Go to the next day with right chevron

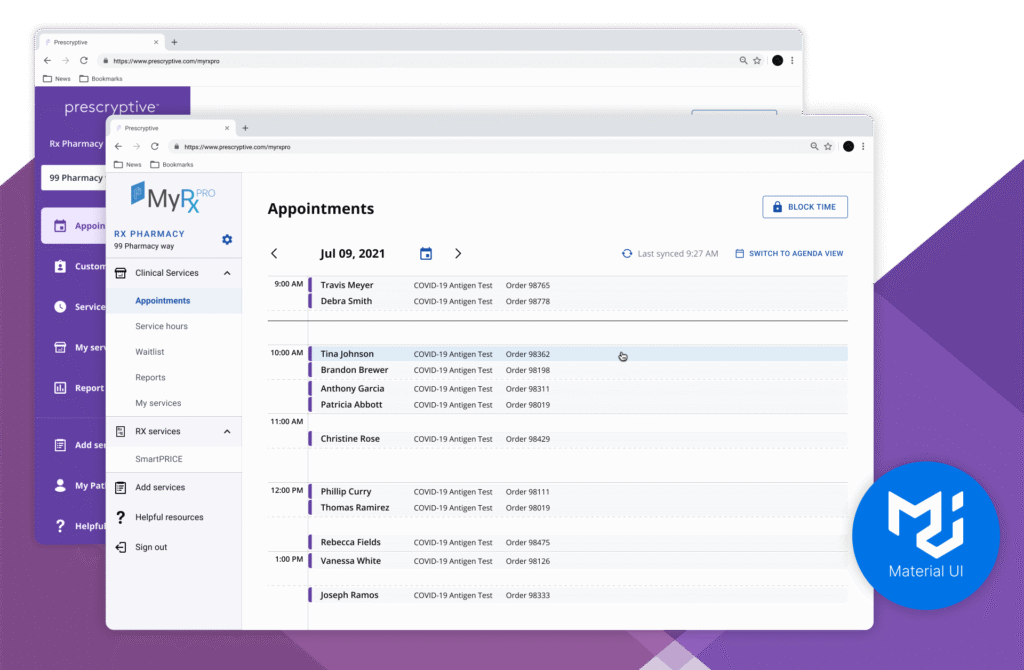tap(458, 254)
